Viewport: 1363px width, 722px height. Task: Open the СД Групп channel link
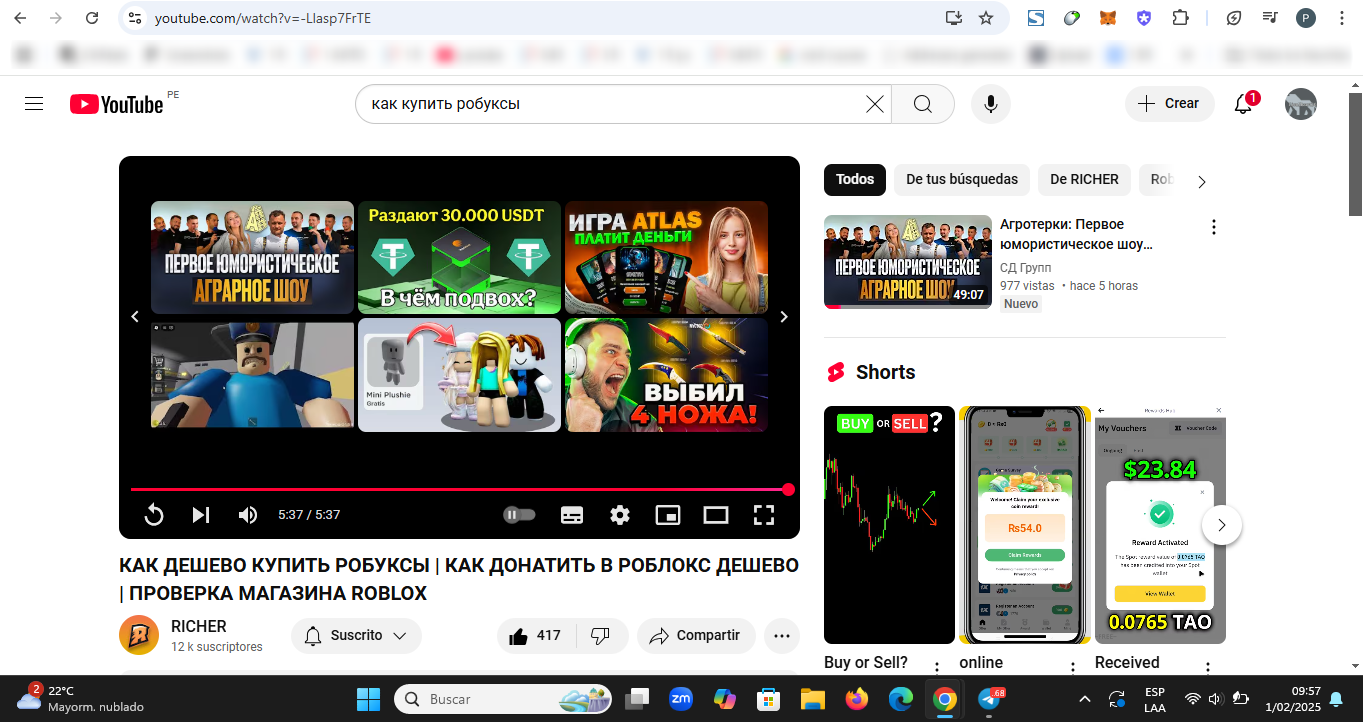tap(1026, 268)
